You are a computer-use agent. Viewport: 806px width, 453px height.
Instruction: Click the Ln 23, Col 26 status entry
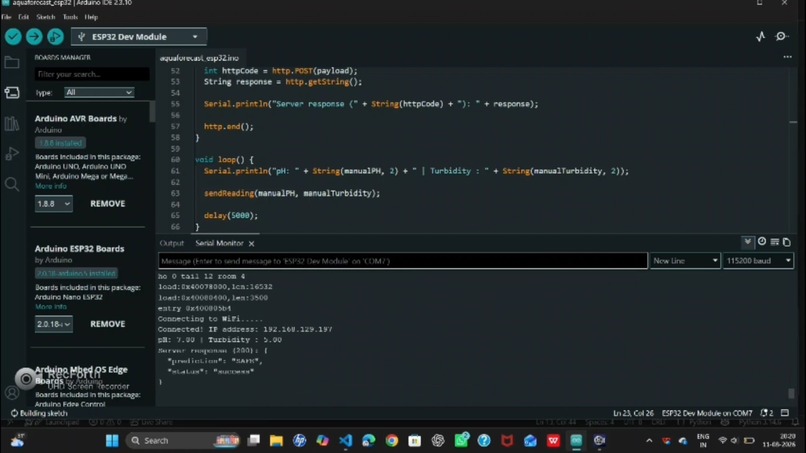(x=633, y=413)
